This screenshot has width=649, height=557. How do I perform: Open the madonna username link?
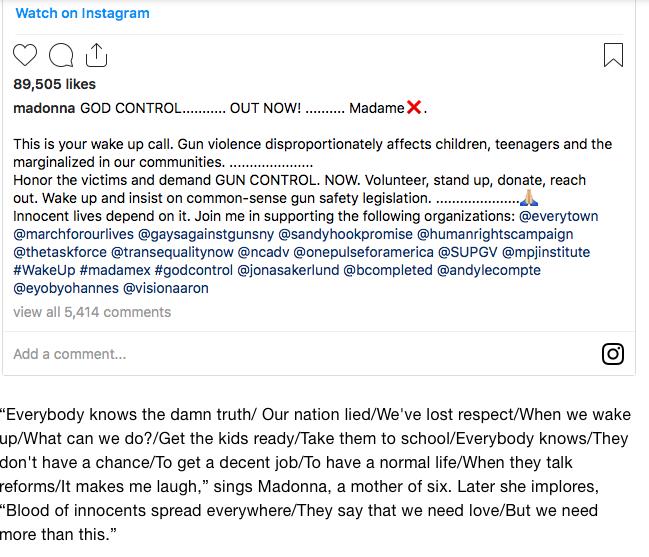[x=44, y=108]
